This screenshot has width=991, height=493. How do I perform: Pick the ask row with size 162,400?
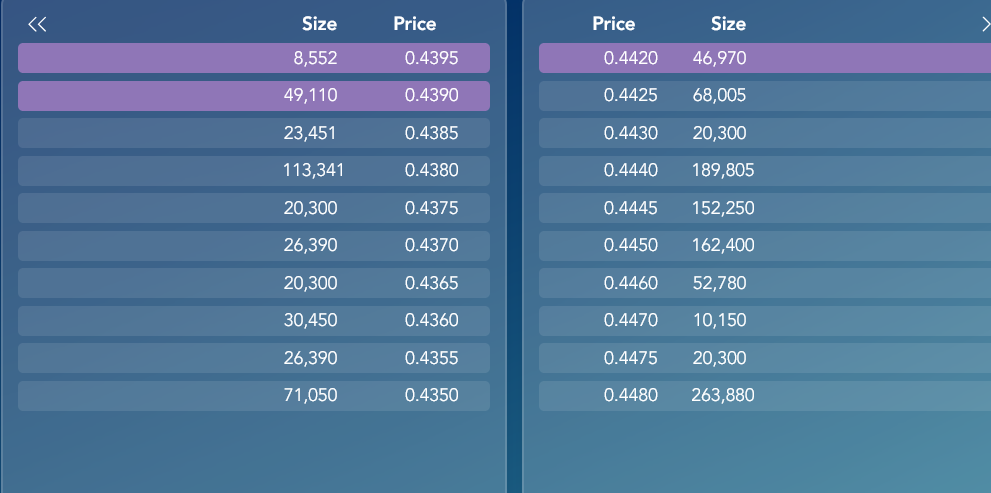(765, 245)
